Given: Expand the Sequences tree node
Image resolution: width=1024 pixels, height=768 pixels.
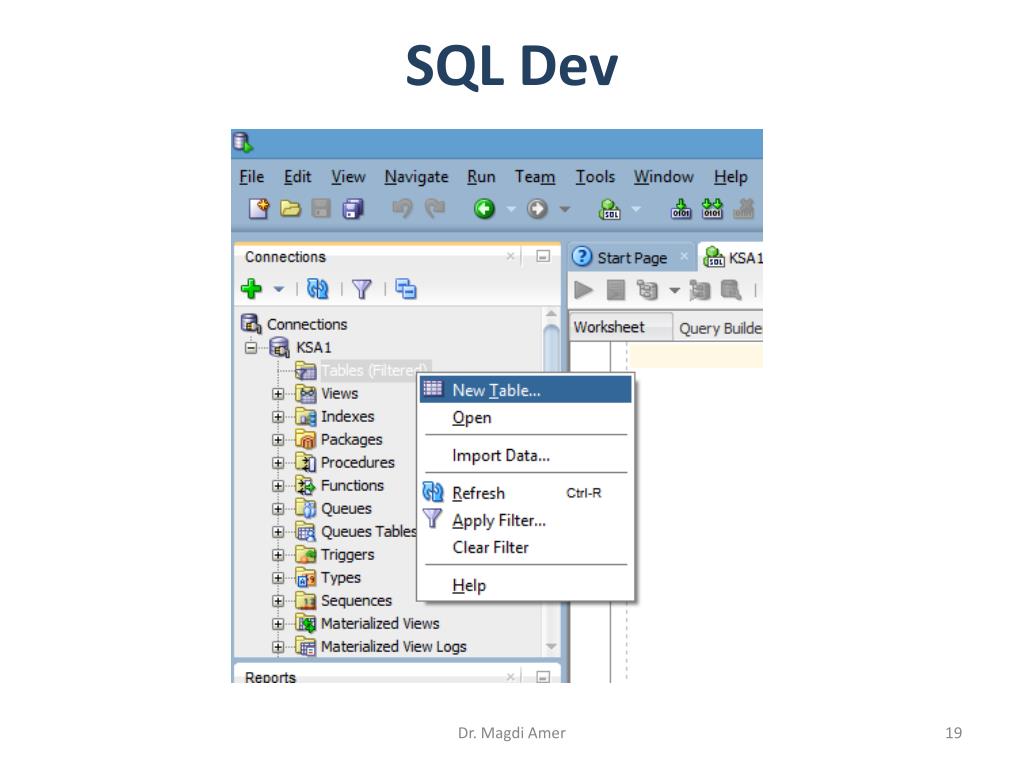Looking at the screenshot, I should pos(278,601).
